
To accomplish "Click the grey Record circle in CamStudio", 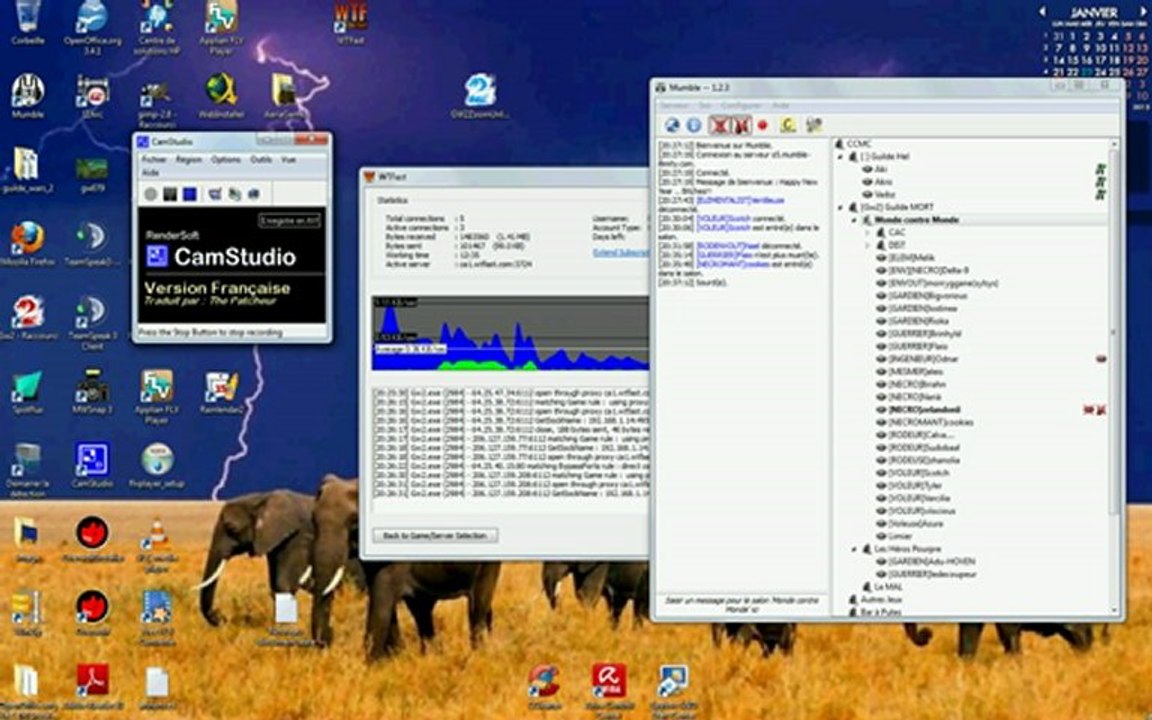I will [x=151, y=194].
